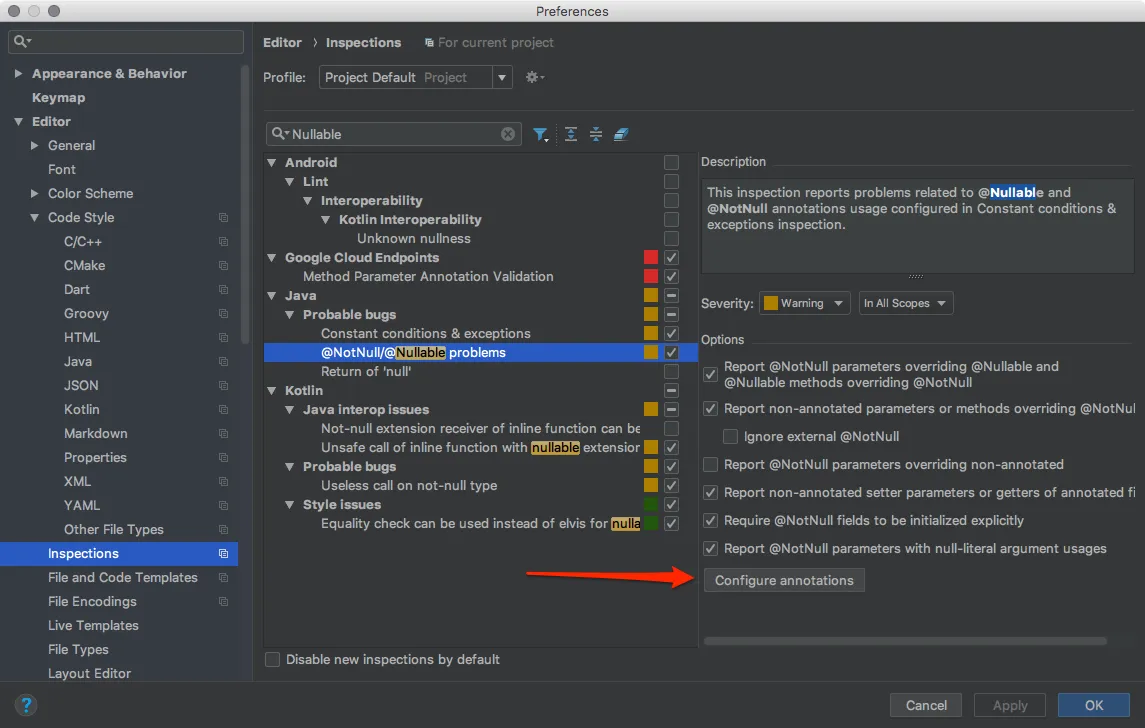Open the profile actions gear menu
The height and width of the screenshot is (728, 1145).
534,77
